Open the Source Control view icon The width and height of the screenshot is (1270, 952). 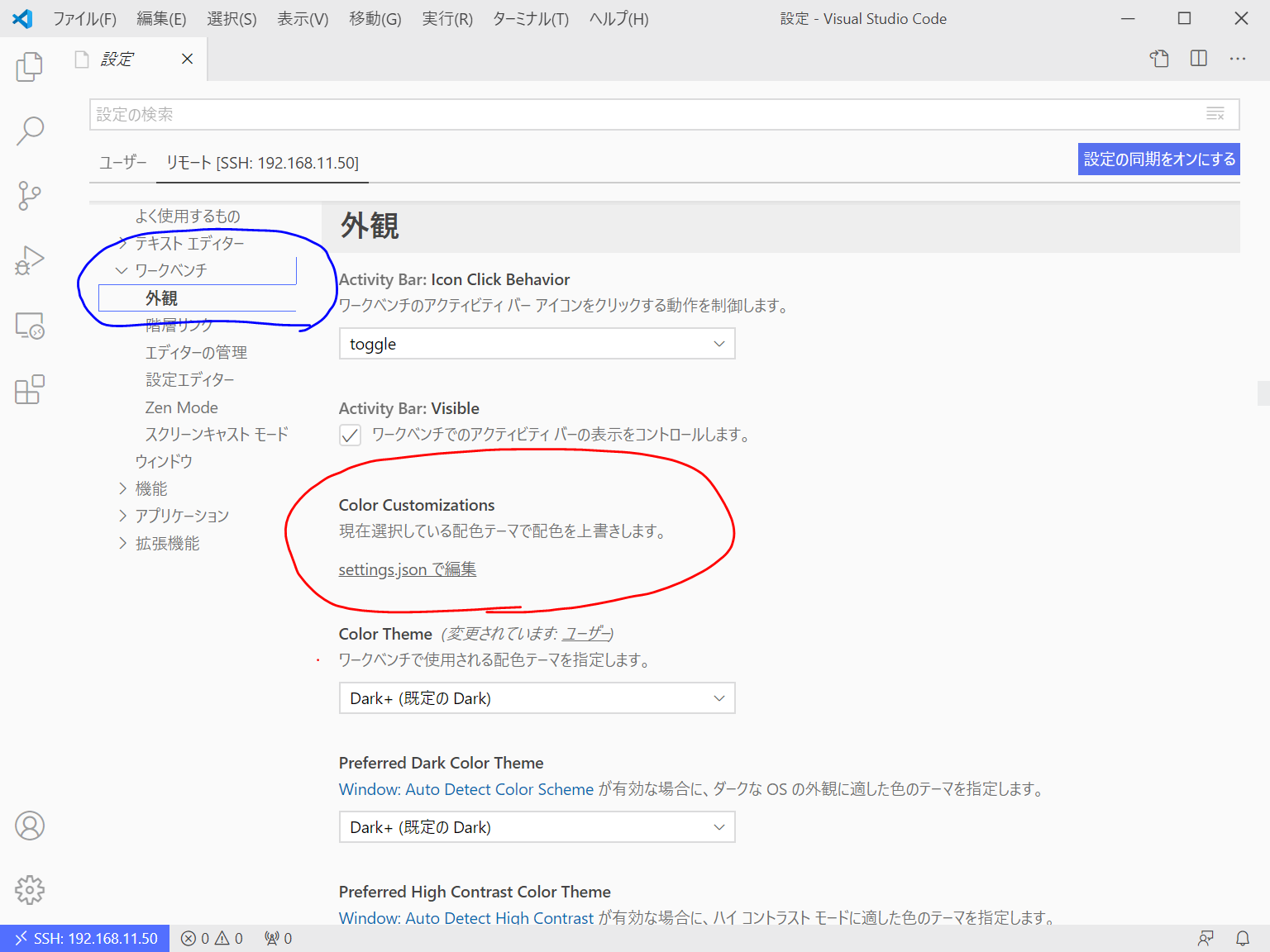click(x=30, y=196)
